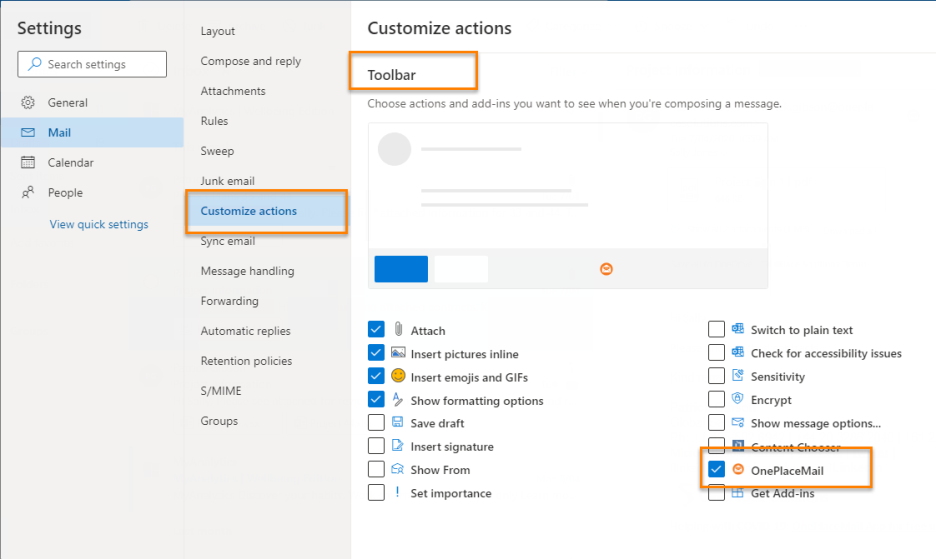
Task: Open the Automatic replies section
Action: [x=245, y=331]
